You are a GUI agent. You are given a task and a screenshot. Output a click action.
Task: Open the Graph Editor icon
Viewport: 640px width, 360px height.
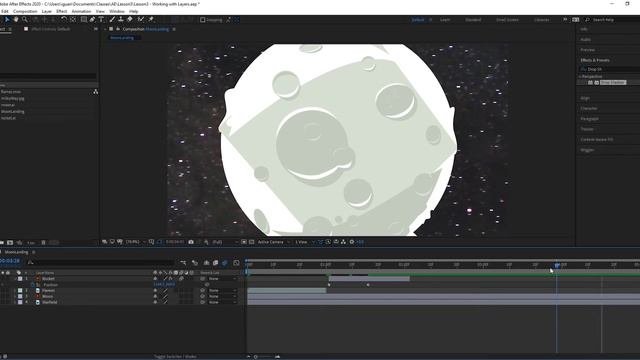point(236,263)
